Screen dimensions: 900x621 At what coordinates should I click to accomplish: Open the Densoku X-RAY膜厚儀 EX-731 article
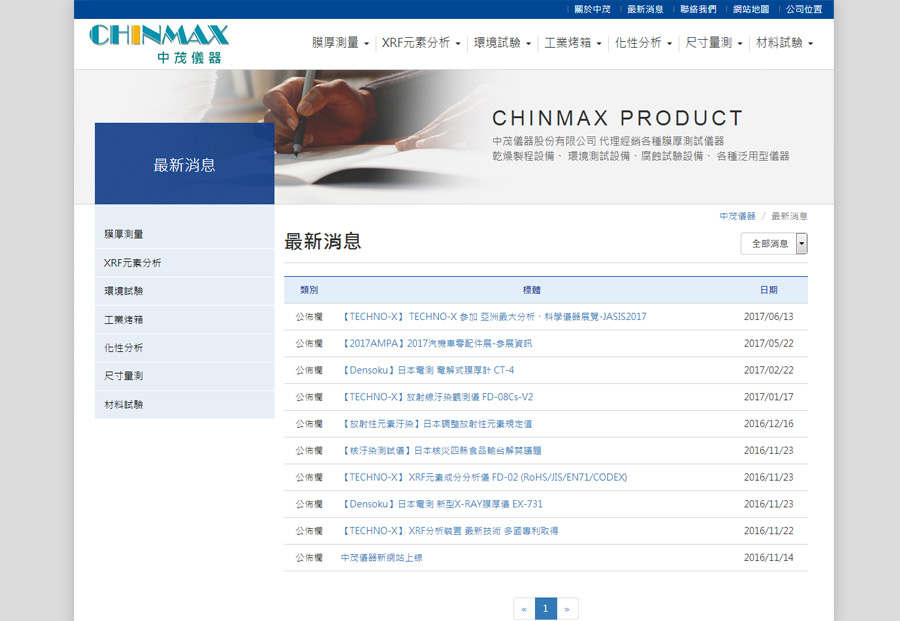click(x=441, y=504)
